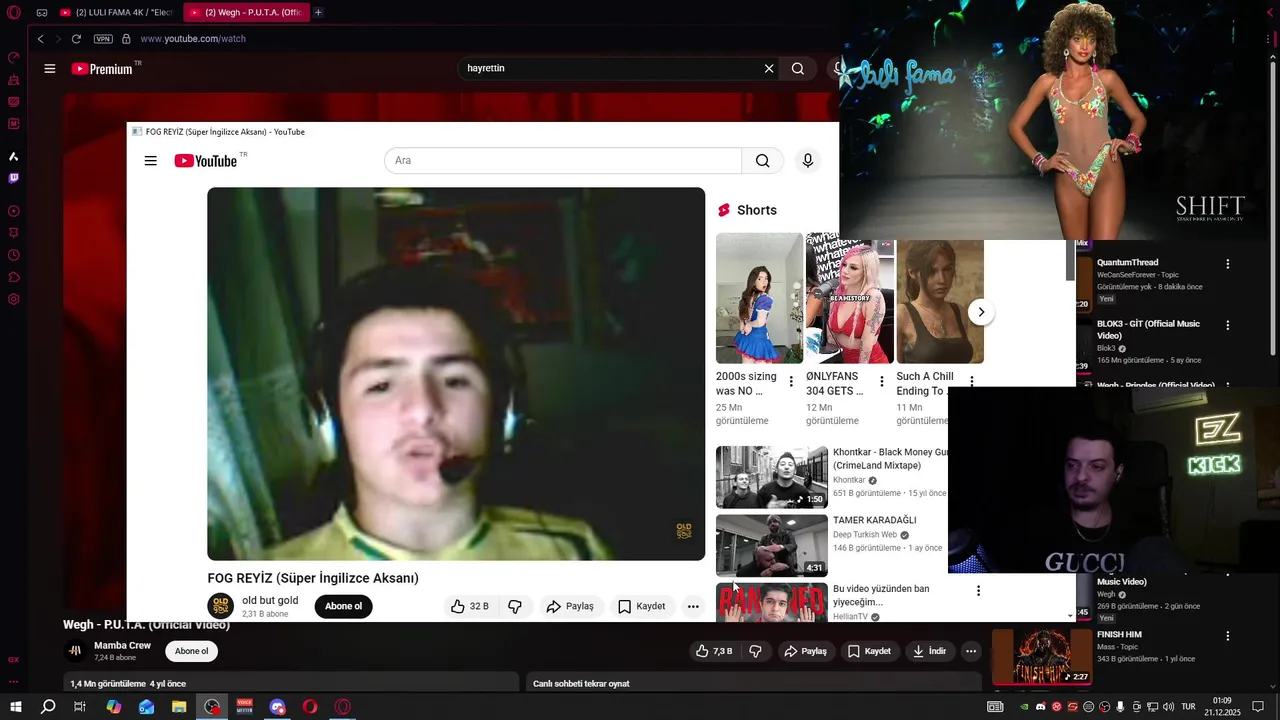Click inner YouTube search magnifier button
This screenshot has width=1280, height=720.
point(763,160)
